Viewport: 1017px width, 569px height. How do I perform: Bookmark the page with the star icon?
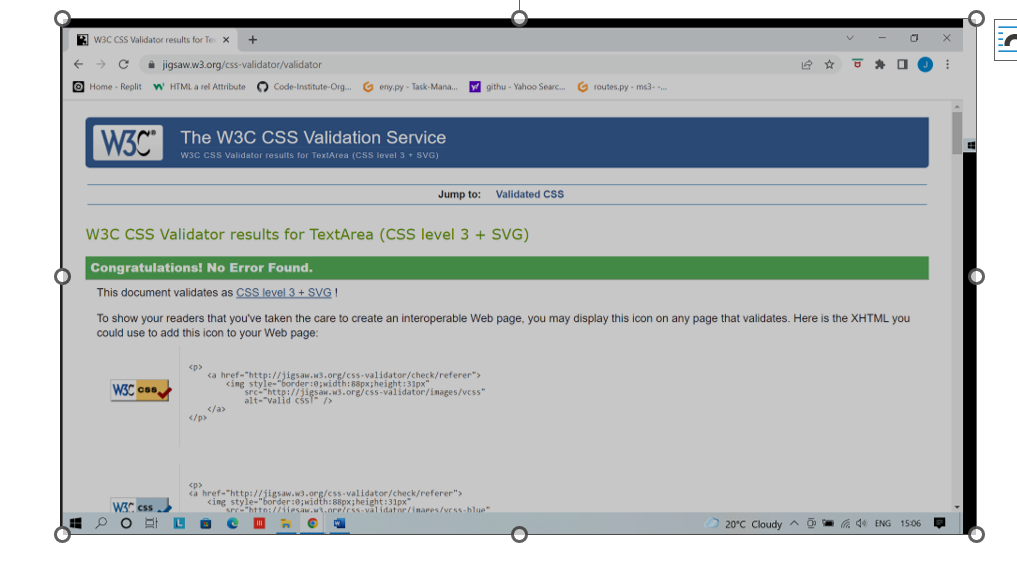click(x=830, y=64)
